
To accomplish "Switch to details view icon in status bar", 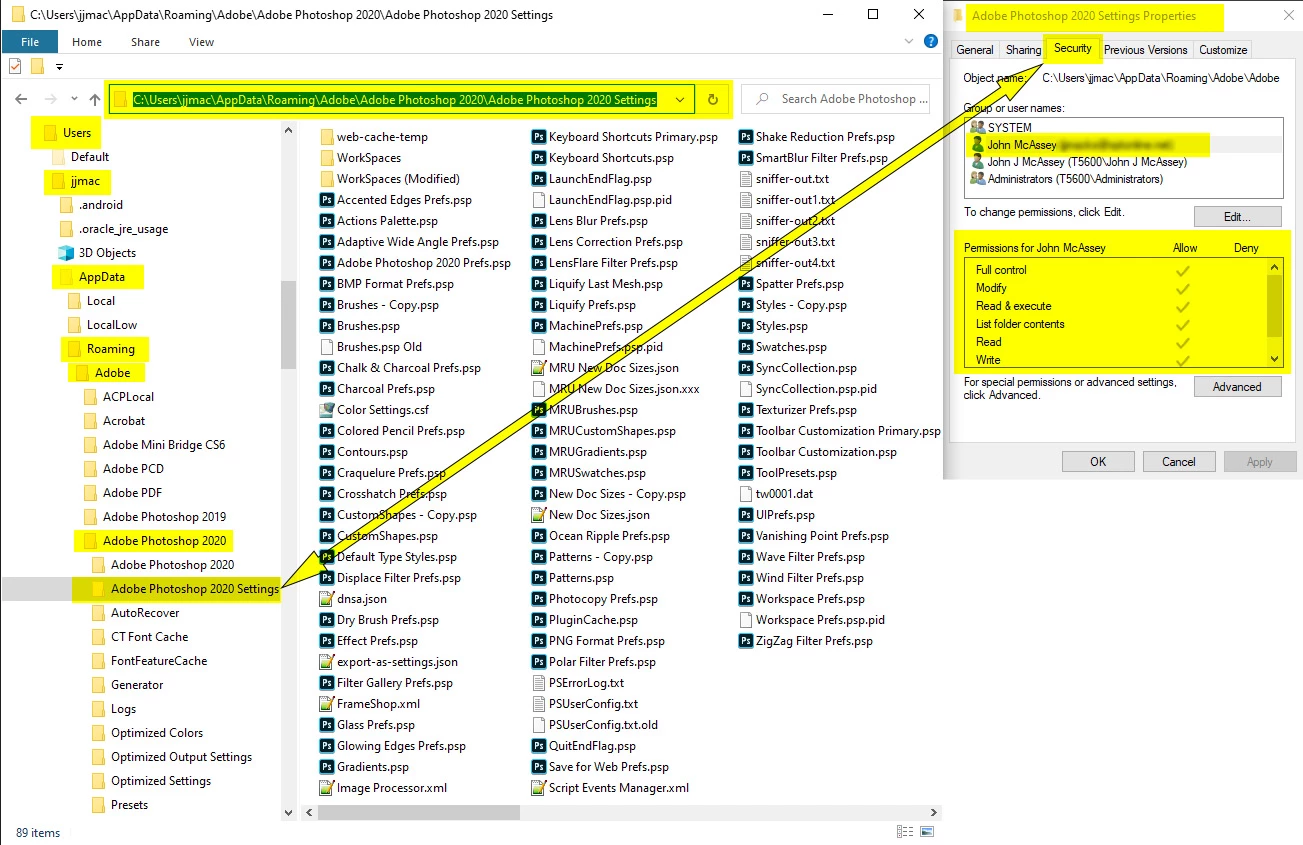I will tap(905, 832).
